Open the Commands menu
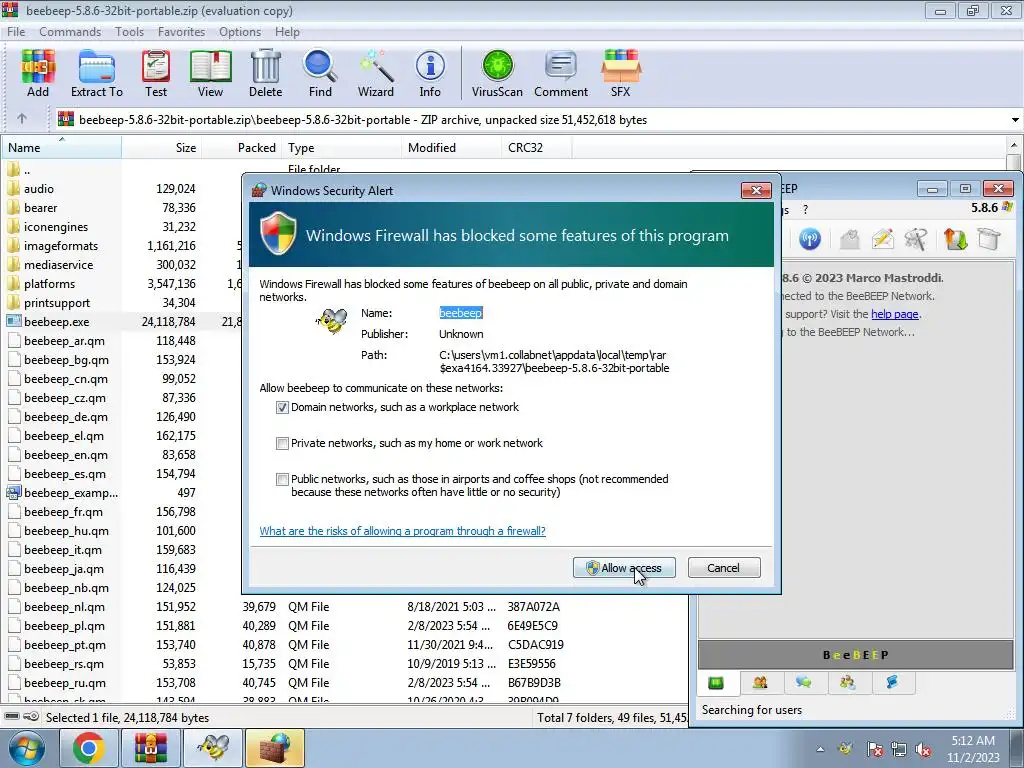 (x=70, y=31)
